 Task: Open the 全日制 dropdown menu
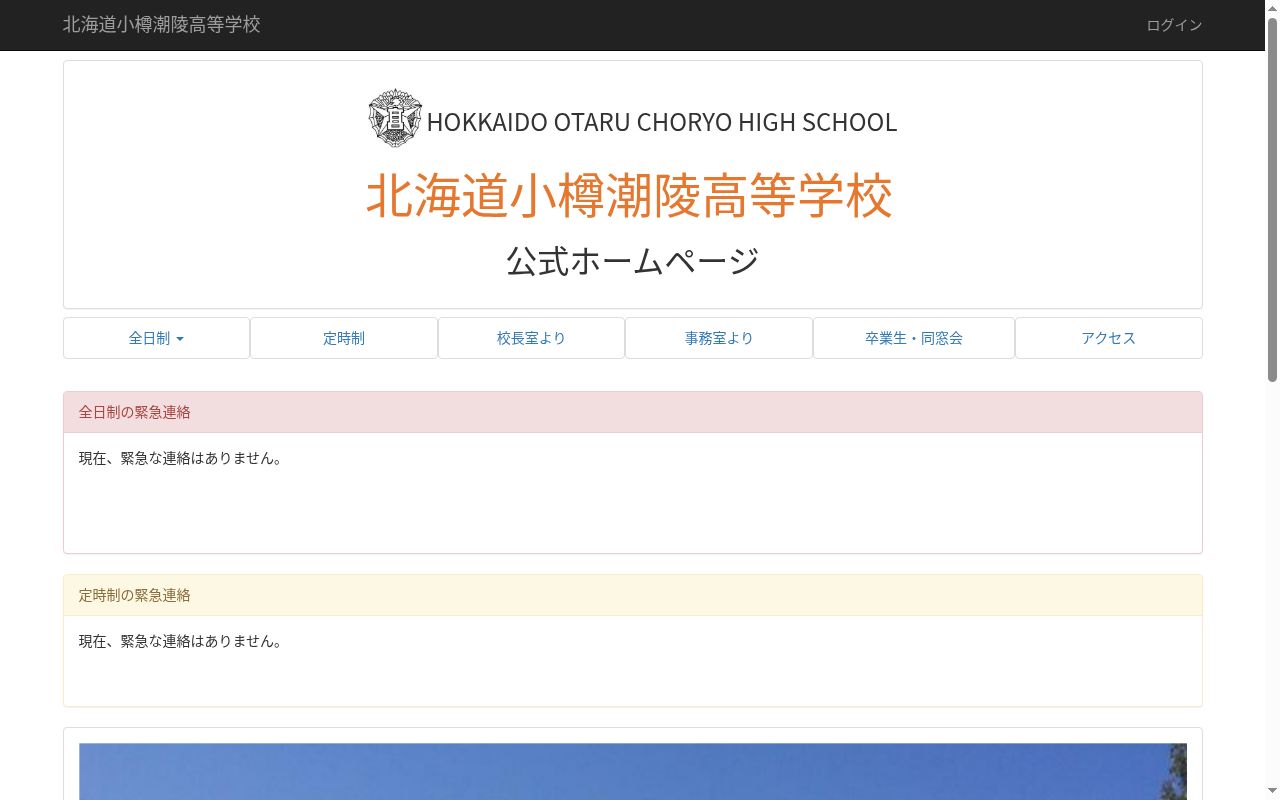pyautogui.click(x=156, y=338)
